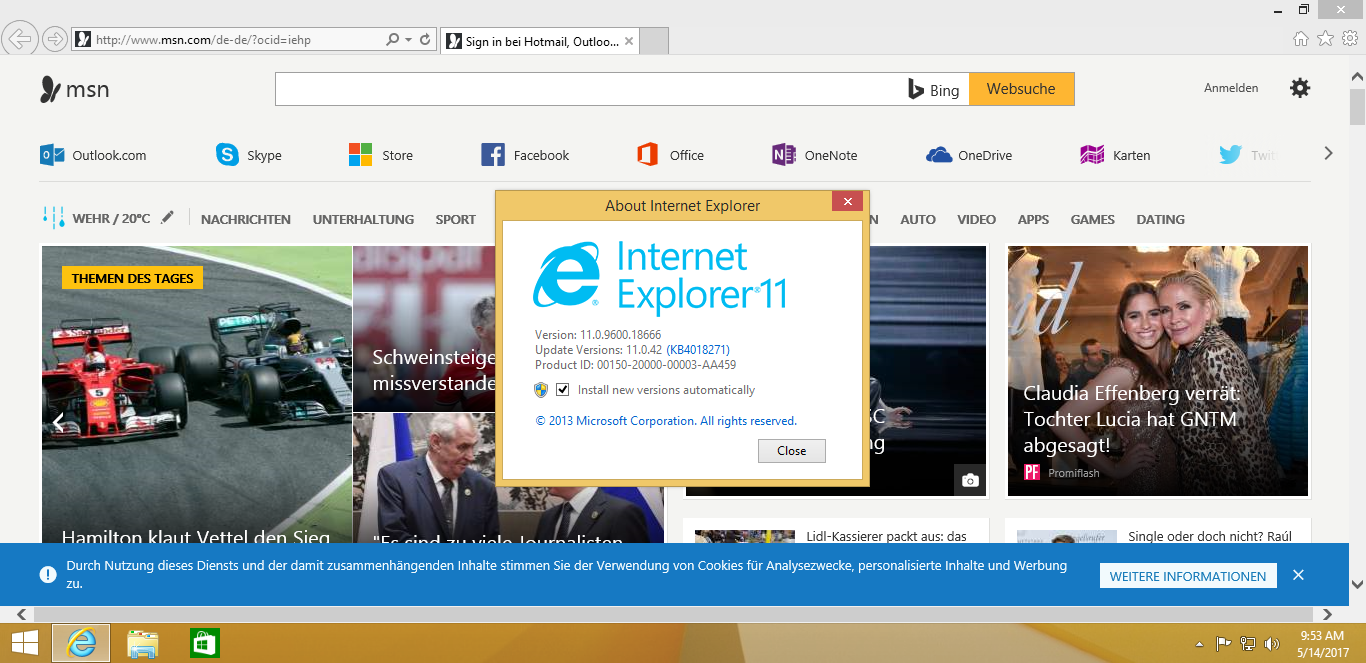Open the APPS section
This screenshot has width=1366, height=663.
1034,219
